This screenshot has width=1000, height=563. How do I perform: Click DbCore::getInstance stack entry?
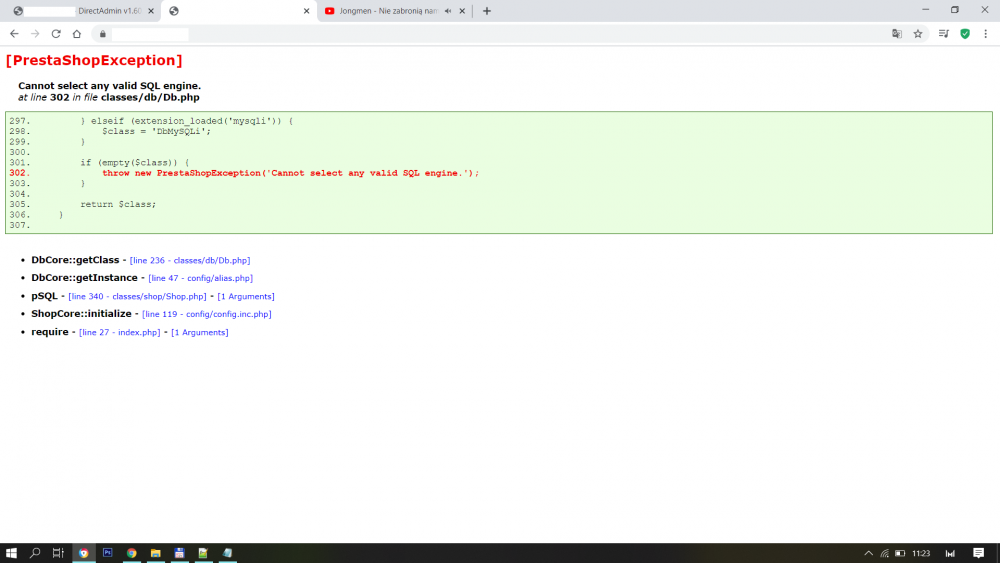tap(84, 278)
